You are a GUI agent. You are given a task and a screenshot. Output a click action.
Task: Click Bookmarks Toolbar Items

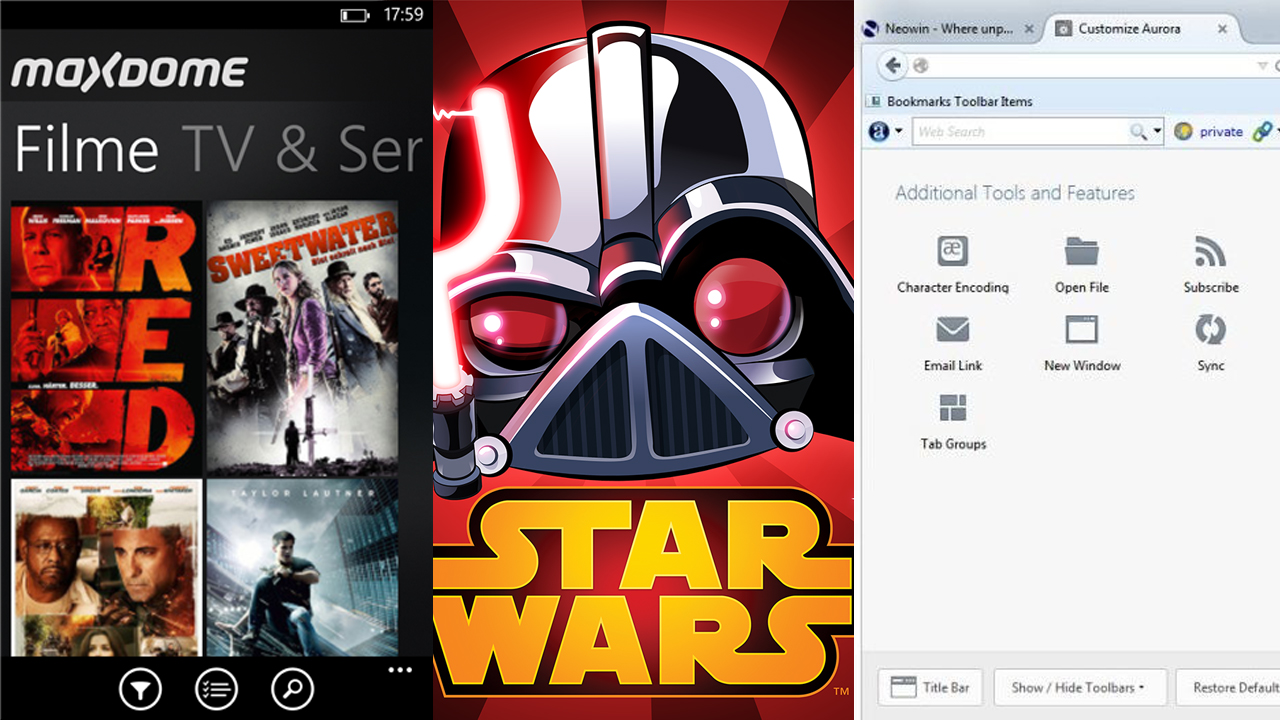pyautogui.click(x=948, y=101)
